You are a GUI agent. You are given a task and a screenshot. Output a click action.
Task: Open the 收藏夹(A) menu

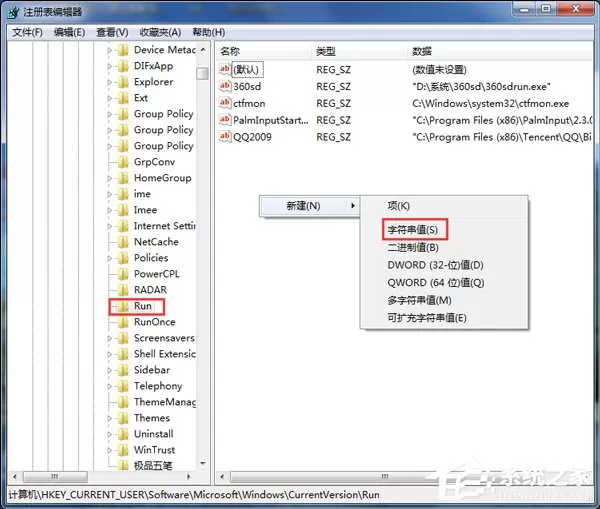[160, 33]
